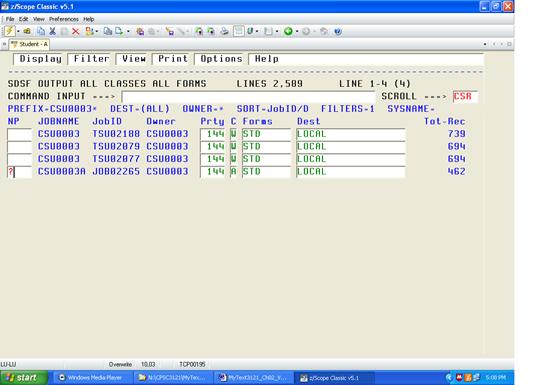The width and height of the screenshot is (538, 385).
Task: Open the File menu
Action: click(x=10, y=19)
